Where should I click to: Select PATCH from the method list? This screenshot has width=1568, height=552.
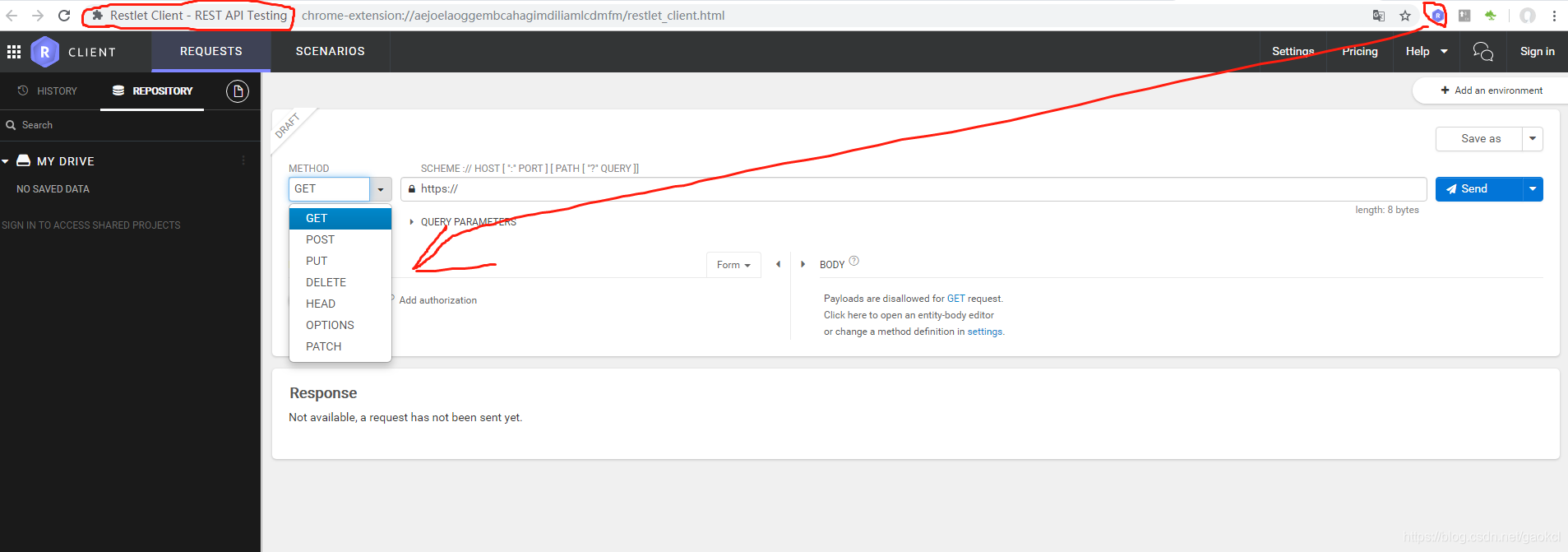[x=340, y=346]
